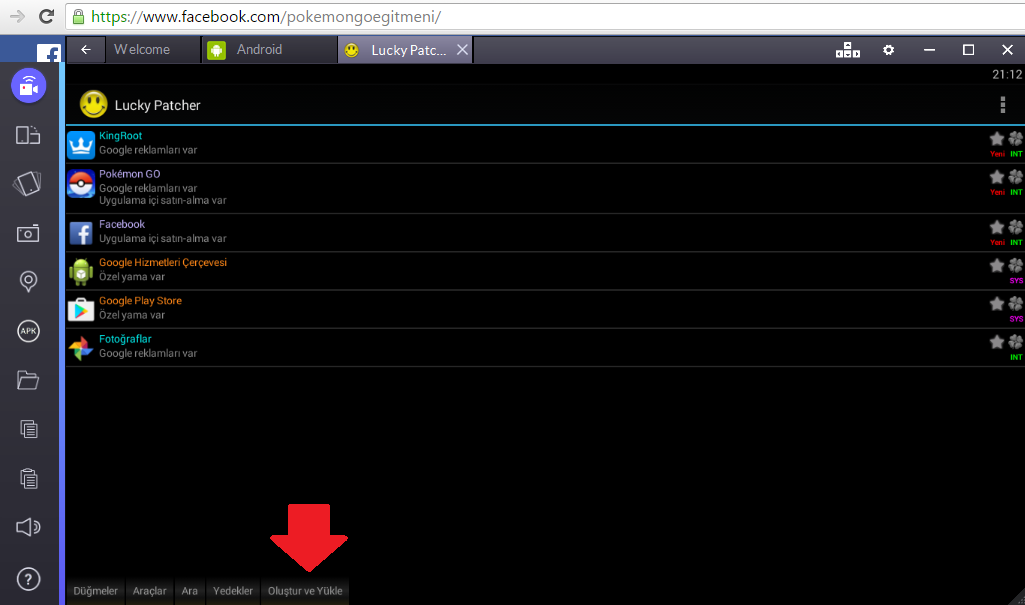This screenshot has height=605, width=1025.
Task: Click "Özel yama var" under Google Play Store
Action: (x=131, y=315)
